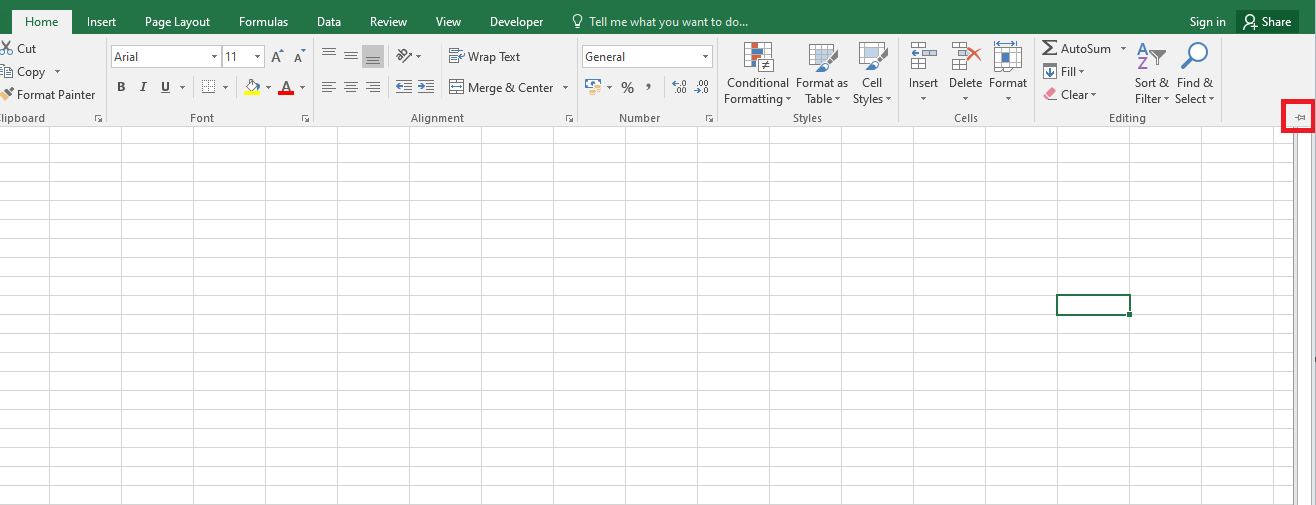Switch to the Page Layout tab
Image resolution: width=1316 pixels, height=505 pixels.
coord(177,22)
